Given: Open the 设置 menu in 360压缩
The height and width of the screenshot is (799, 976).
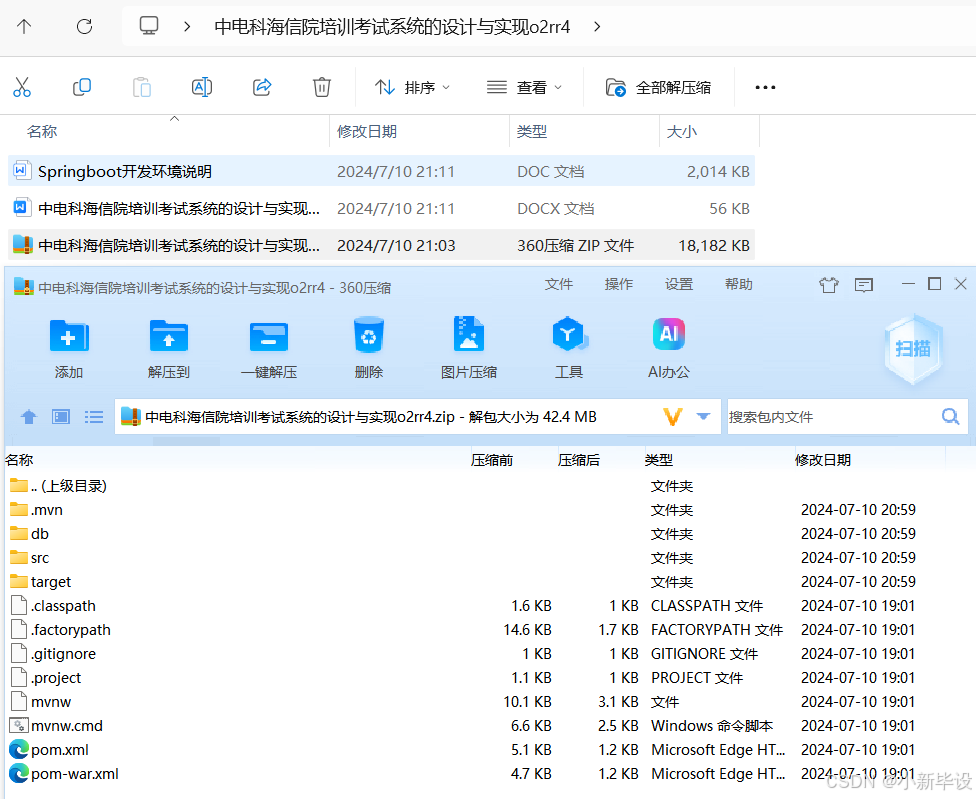Looking at the screenshot, I should [x=678, y=284].
